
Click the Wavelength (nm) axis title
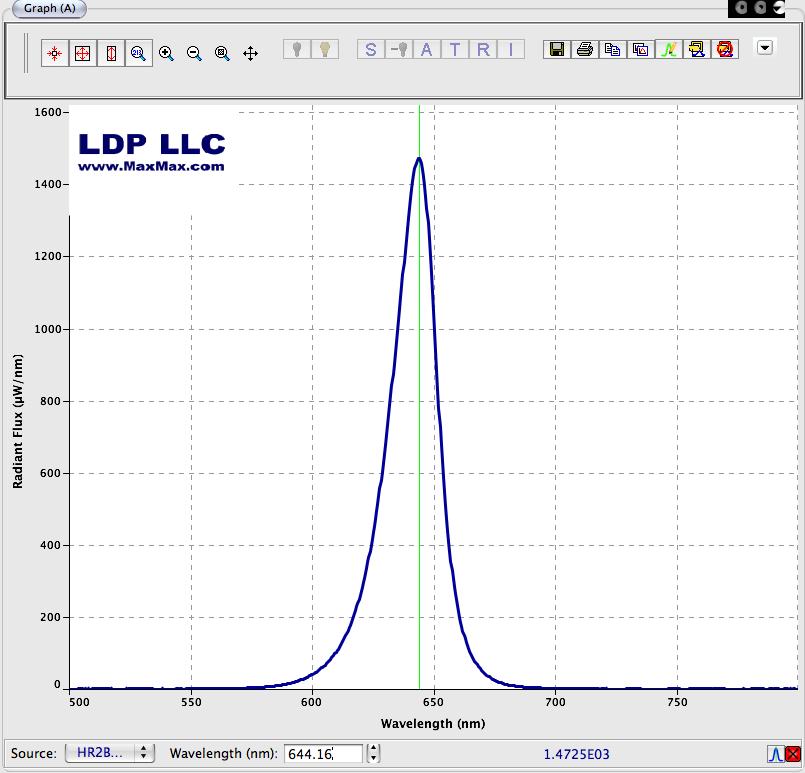[433, 724]
